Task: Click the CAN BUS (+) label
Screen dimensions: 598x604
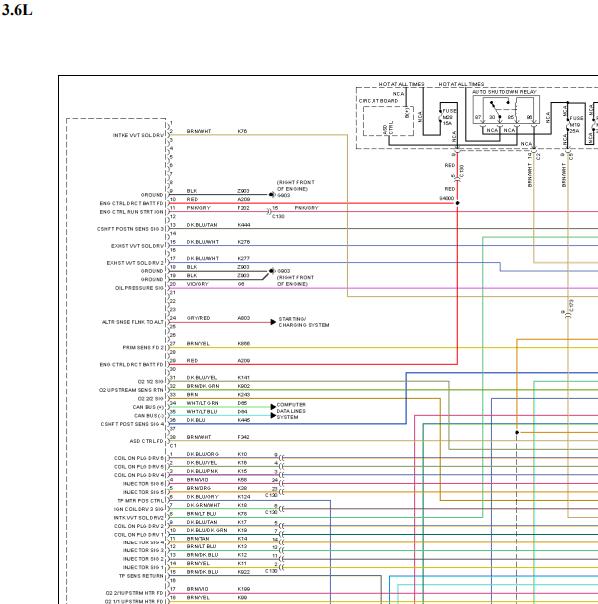Action: [148, 407]
